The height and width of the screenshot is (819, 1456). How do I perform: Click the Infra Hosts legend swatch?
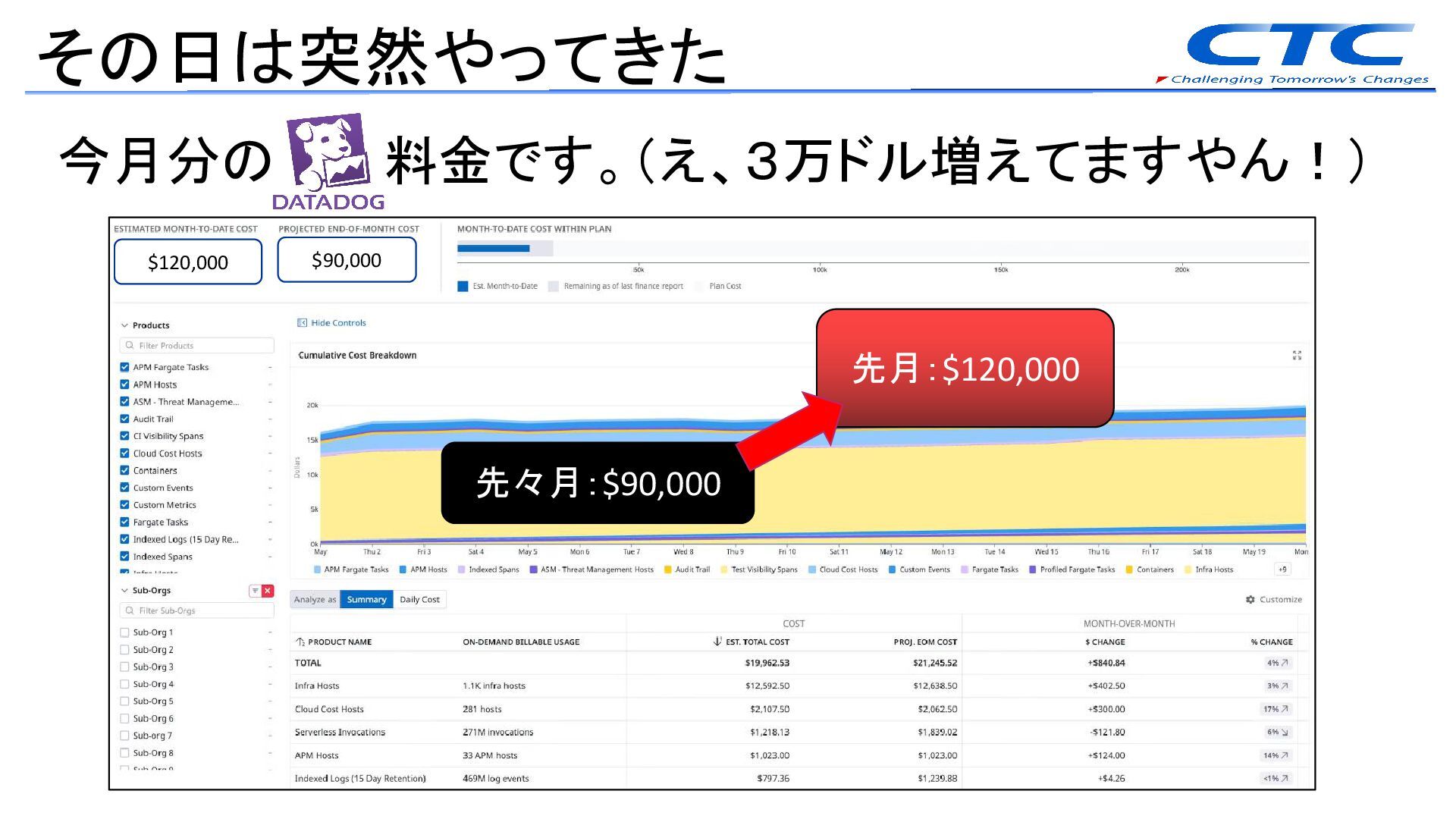(1188, 570)
